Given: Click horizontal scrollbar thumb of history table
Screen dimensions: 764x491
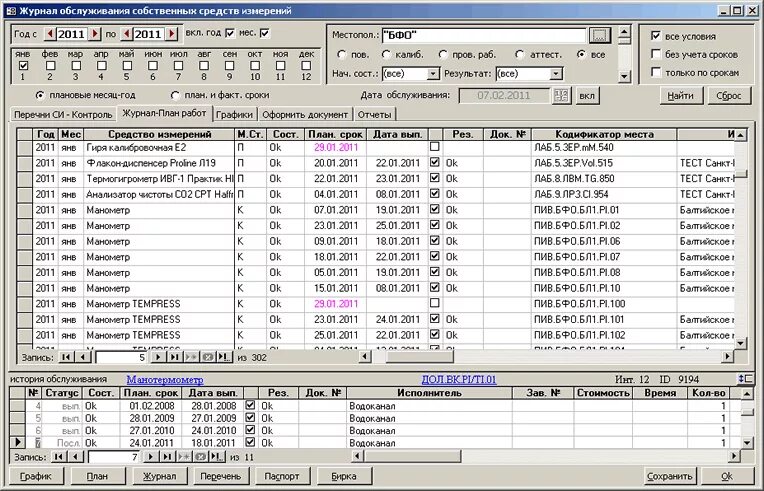Looking at the screenshot, I should pos(413,457).
